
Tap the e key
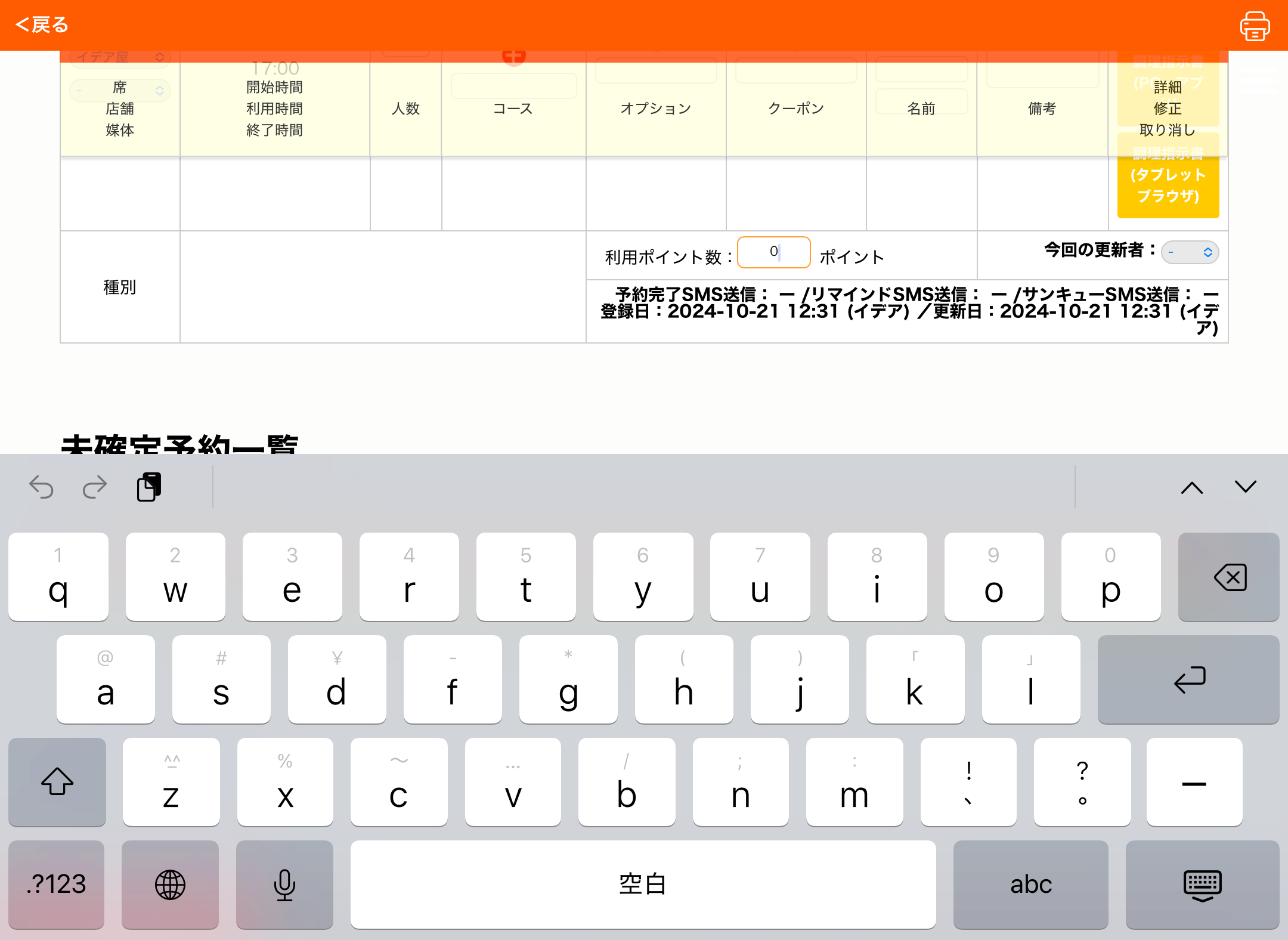coord(292,577)
